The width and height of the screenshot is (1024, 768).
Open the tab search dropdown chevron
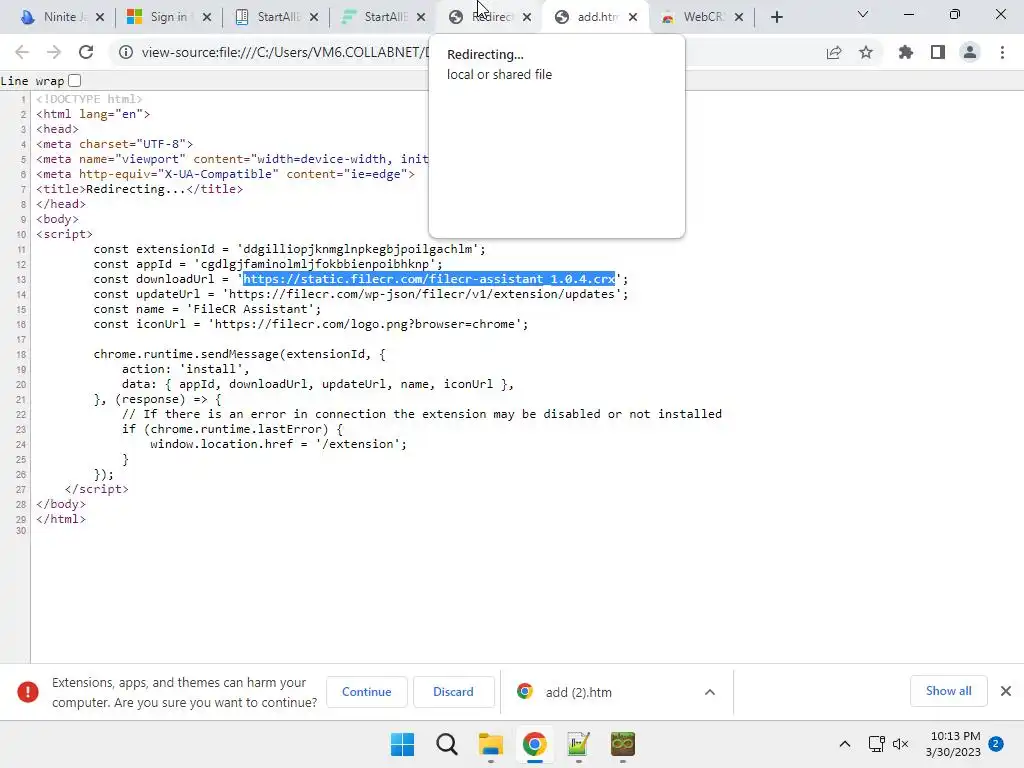863,14
